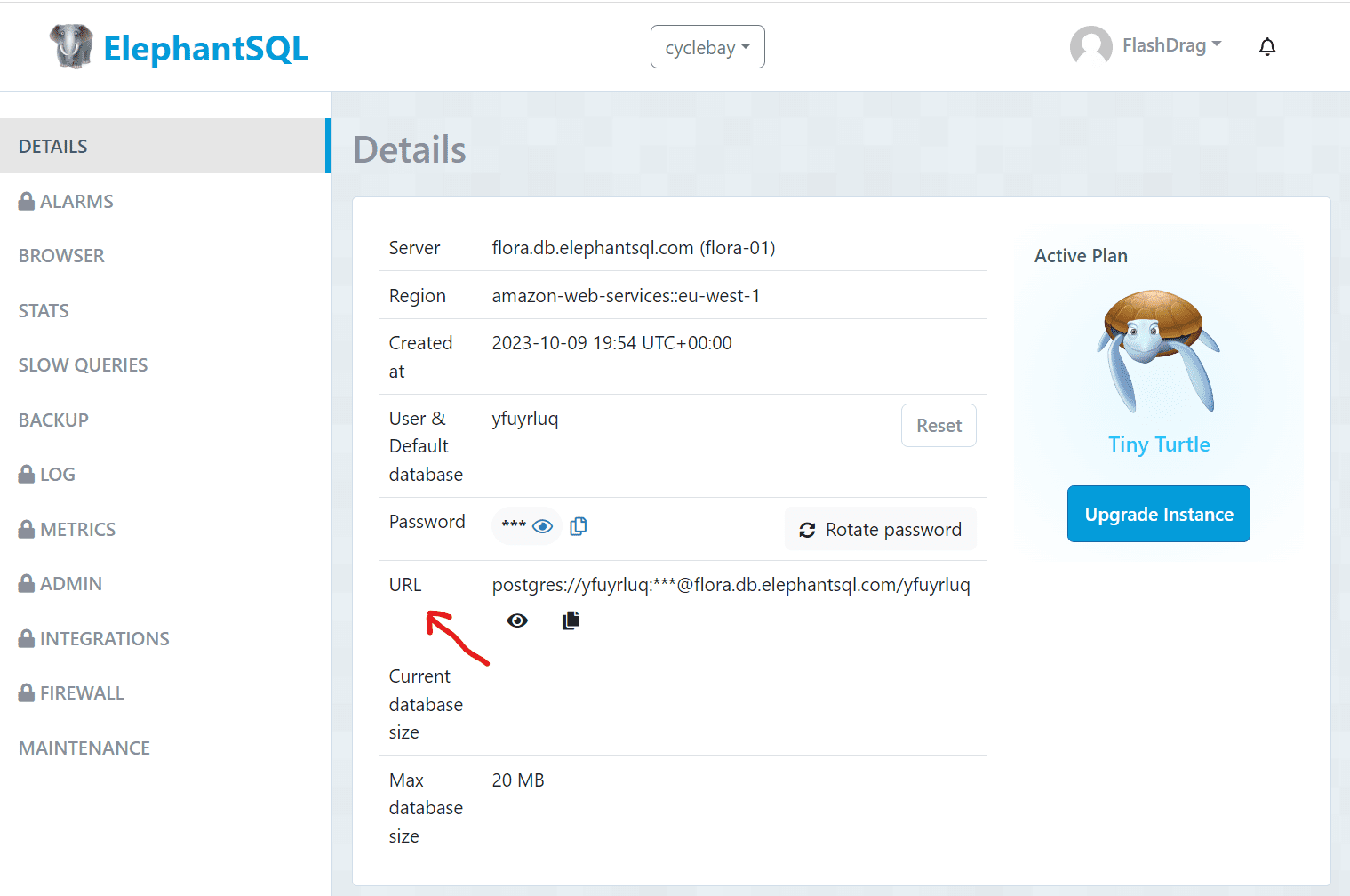
Task: Click the URL row label
Action: 405,585
